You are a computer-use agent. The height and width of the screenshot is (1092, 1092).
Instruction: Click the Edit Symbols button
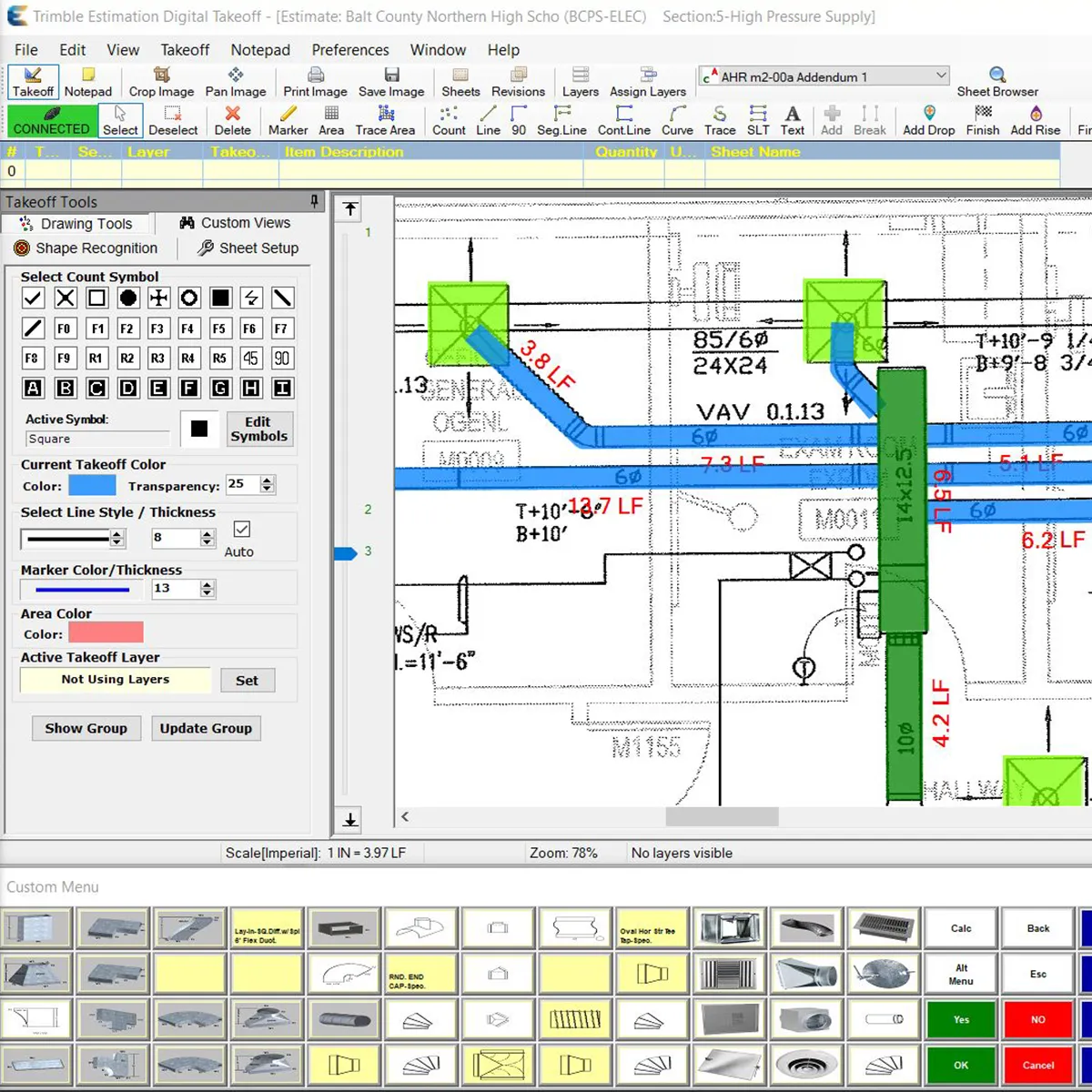pyautogui.click(x=259, y=429)
